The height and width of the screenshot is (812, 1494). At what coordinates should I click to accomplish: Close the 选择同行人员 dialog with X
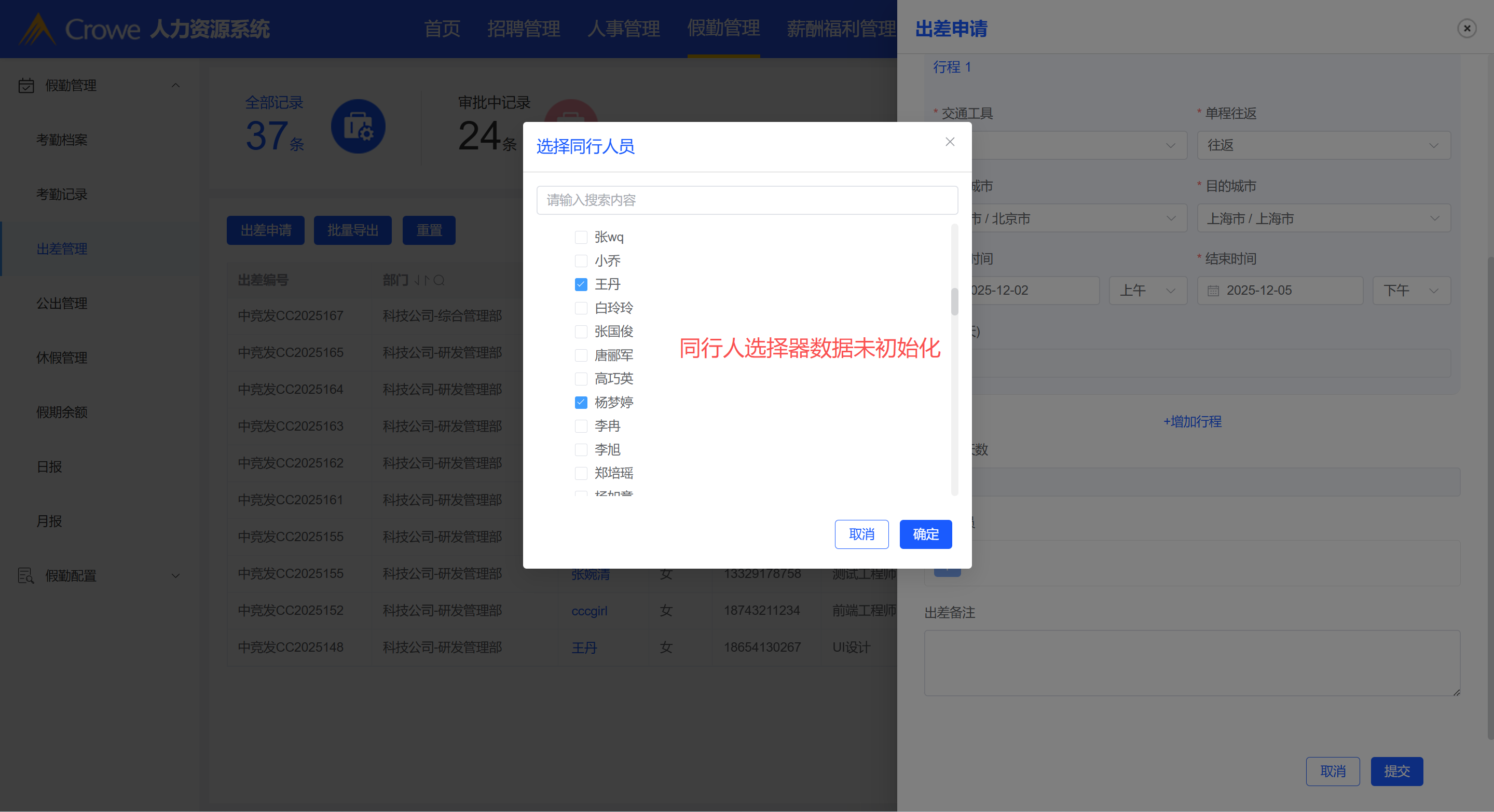click(950, 142)
